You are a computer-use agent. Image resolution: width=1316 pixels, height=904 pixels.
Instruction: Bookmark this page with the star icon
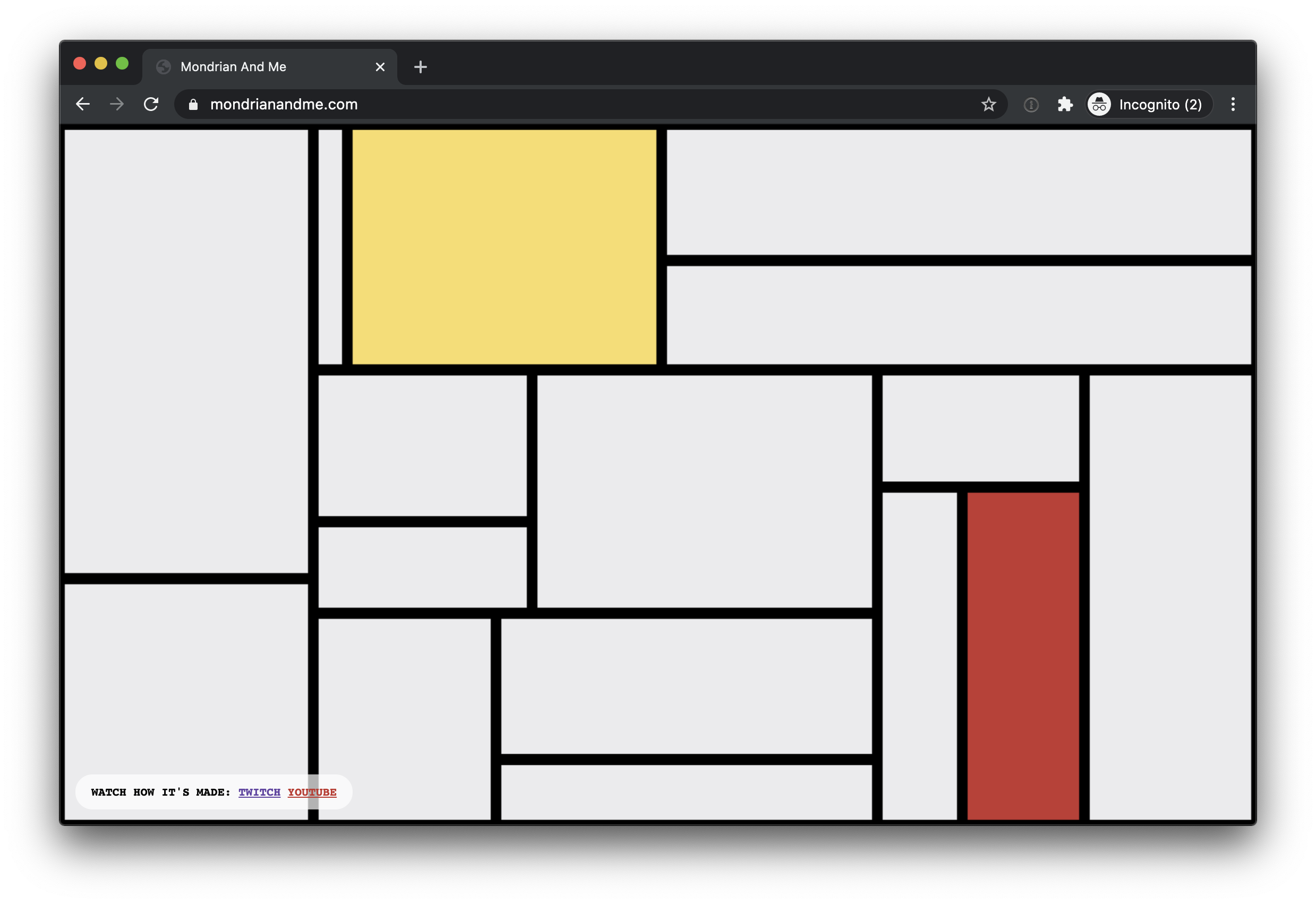(x=989, y=104)
